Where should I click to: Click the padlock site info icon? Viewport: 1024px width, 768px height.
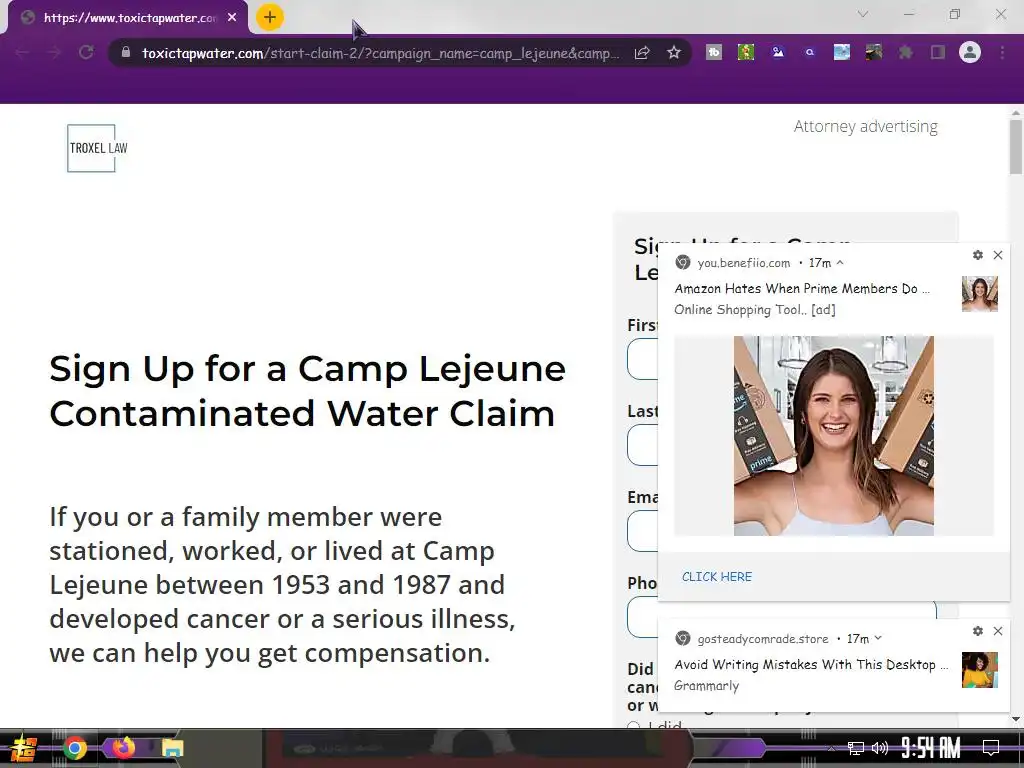point(126,52)
